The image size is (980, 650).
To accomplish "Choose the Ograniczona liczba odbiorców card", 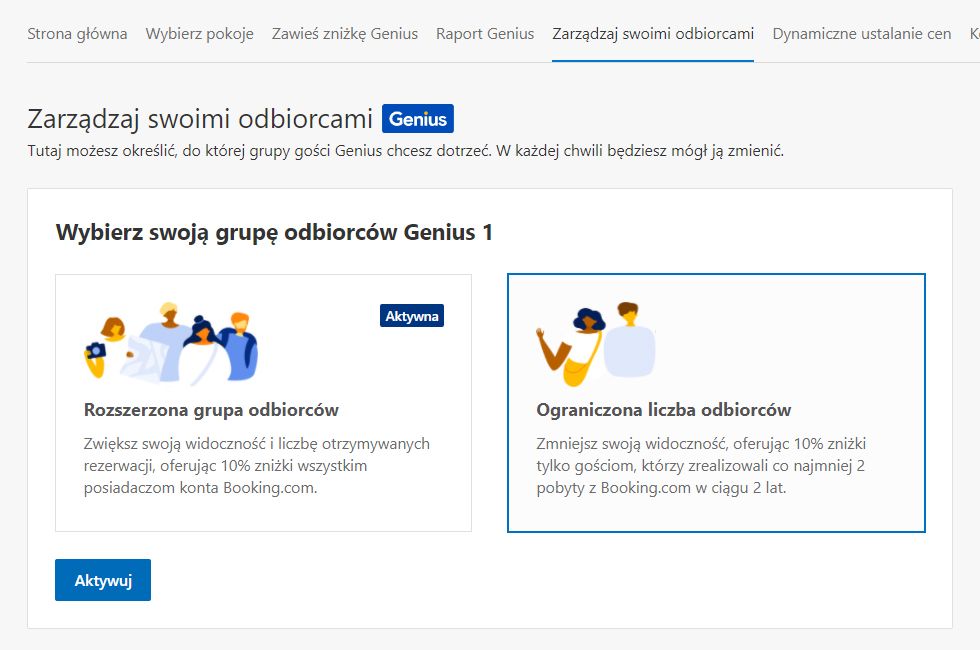I will point(716,403).
